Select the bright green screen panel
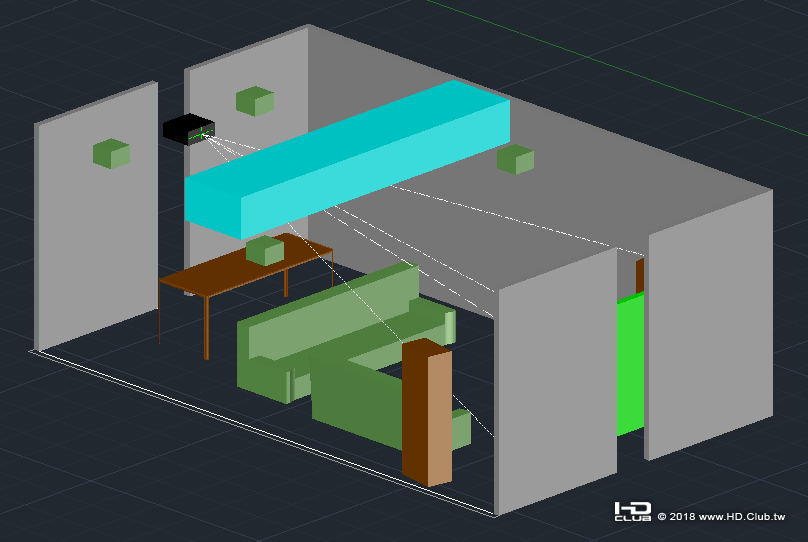 (x=630, y=364)
